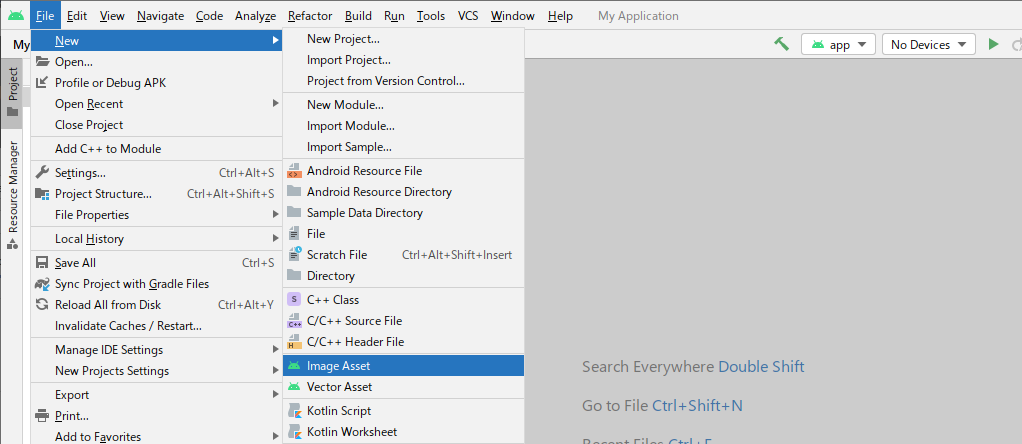This screenshot has width=1022, height=444.
Task: Click the Print printer icon
Action: click(42, 415)
